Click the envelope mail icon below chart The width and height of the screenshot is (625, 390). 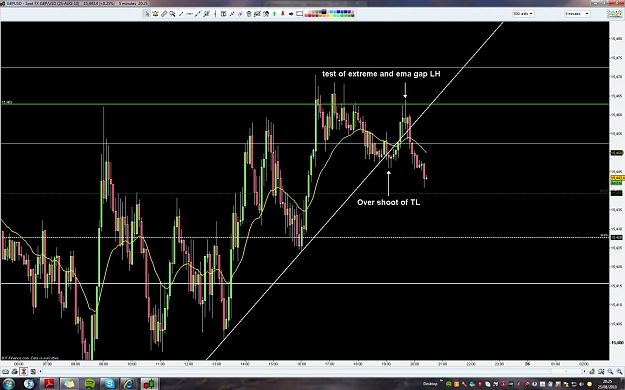6,372
